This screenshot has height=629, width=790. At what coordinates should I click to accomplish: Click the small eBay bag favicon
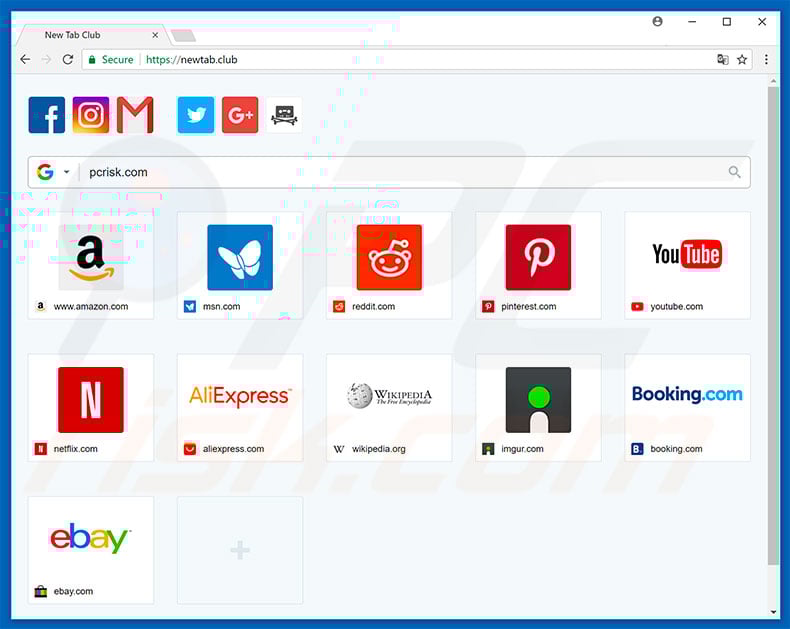coord(41,591)
